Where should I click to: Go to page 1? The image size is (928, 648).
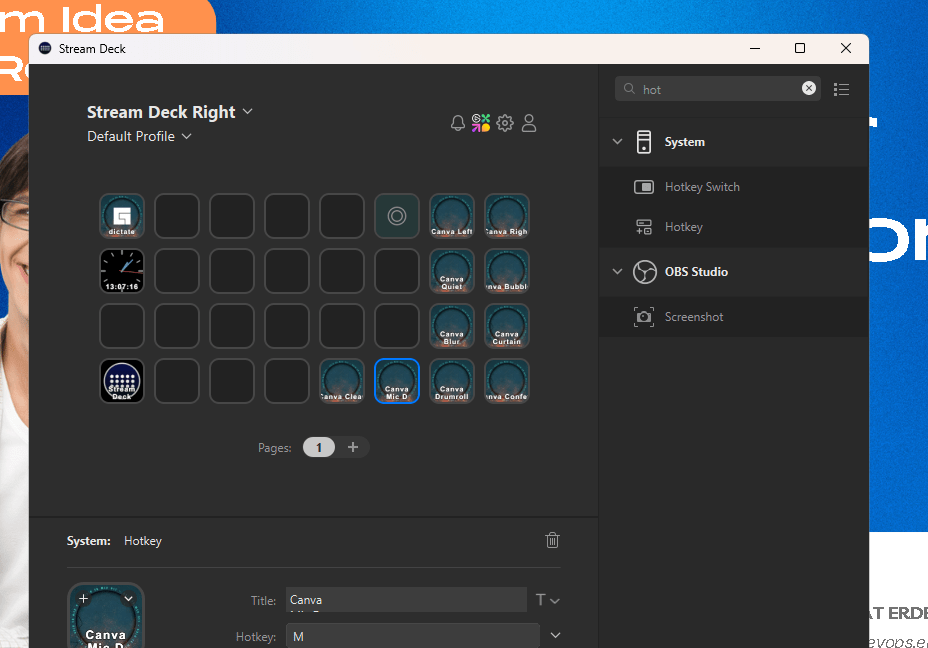coord(319,447)
